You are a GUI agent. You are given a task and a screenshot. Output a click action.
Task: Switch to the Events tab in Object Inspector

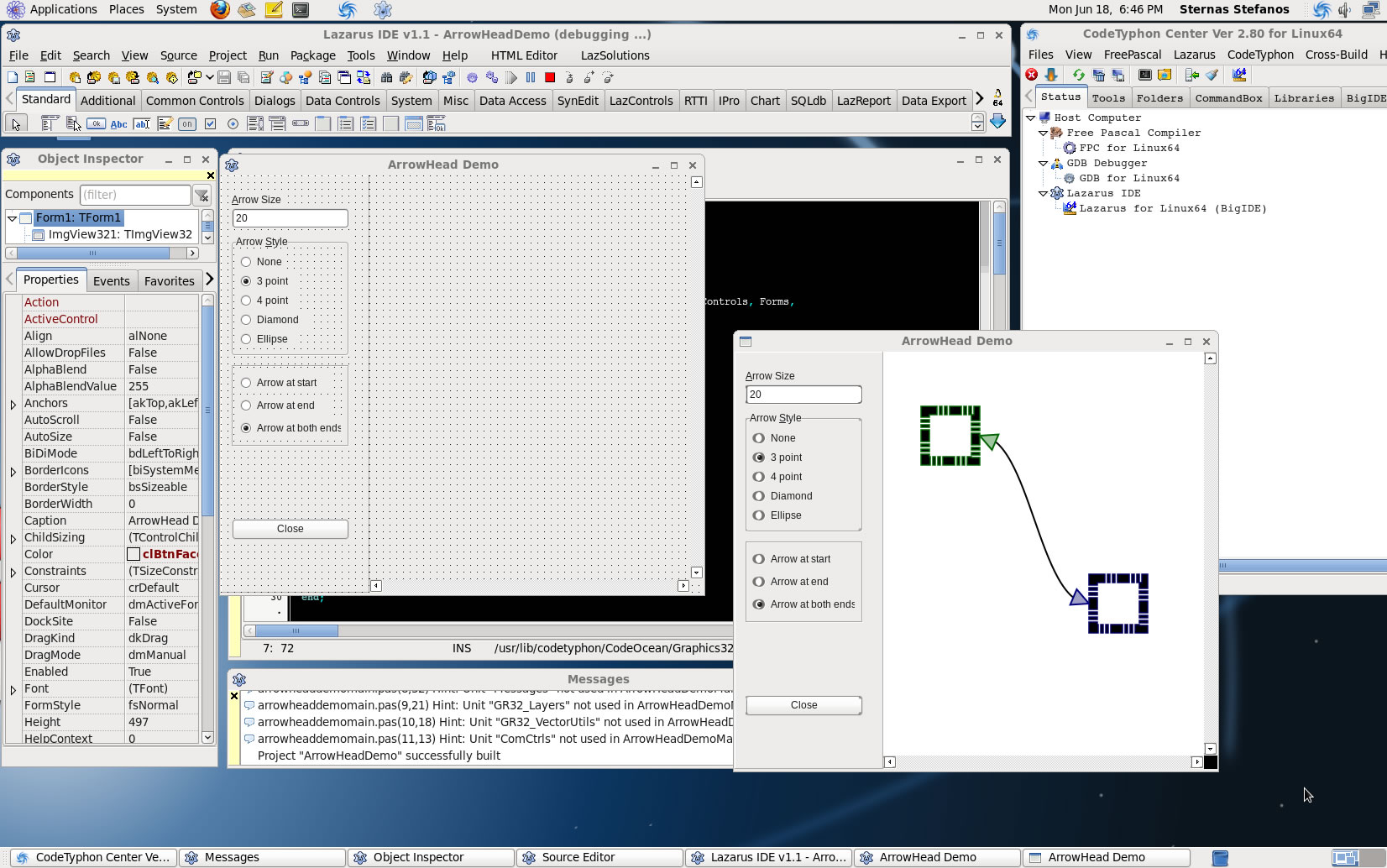tap(111, 281)
